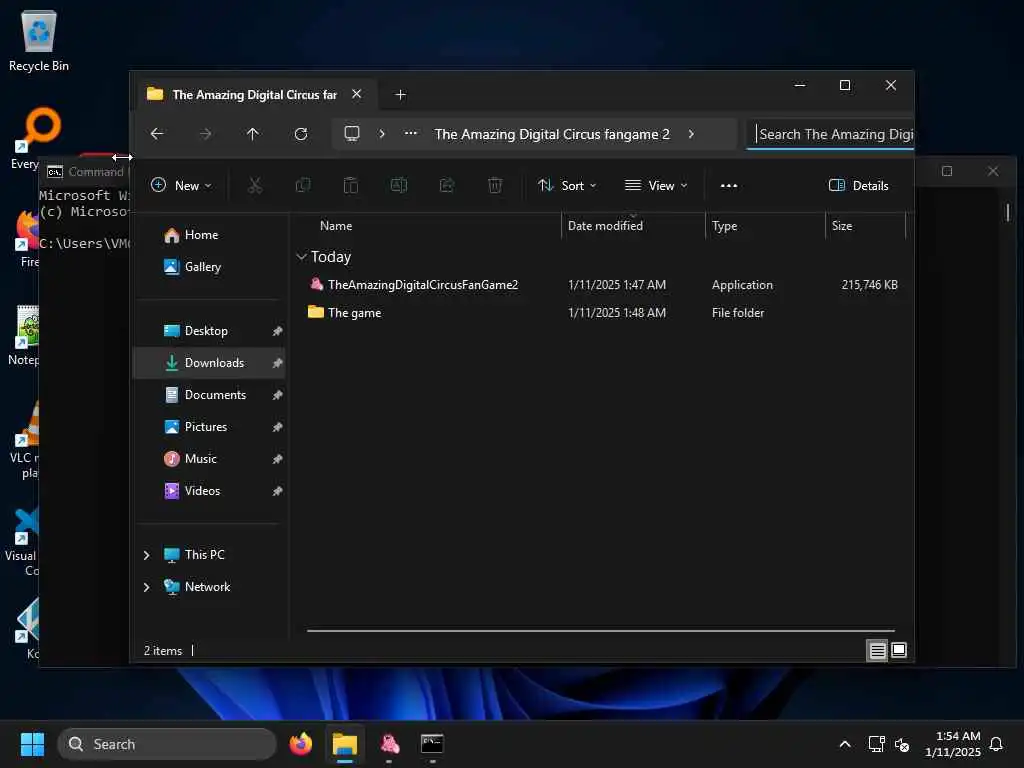Expand the This PC tree node
The height and width of the screenshot is (768, 1024).
click(x=146, y=555)
